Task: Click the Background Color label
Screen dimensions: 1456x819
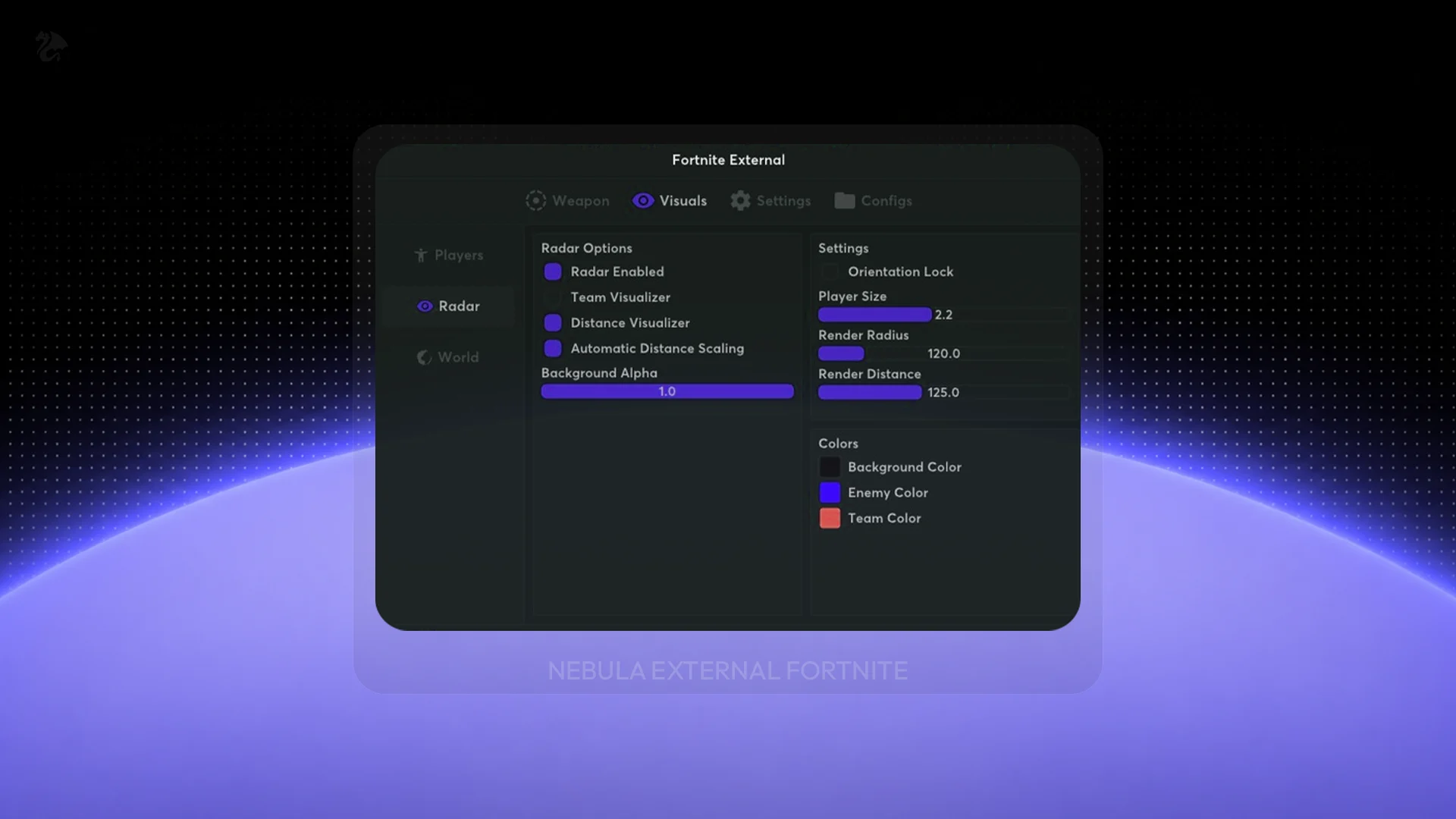Action: click(905, 467)
